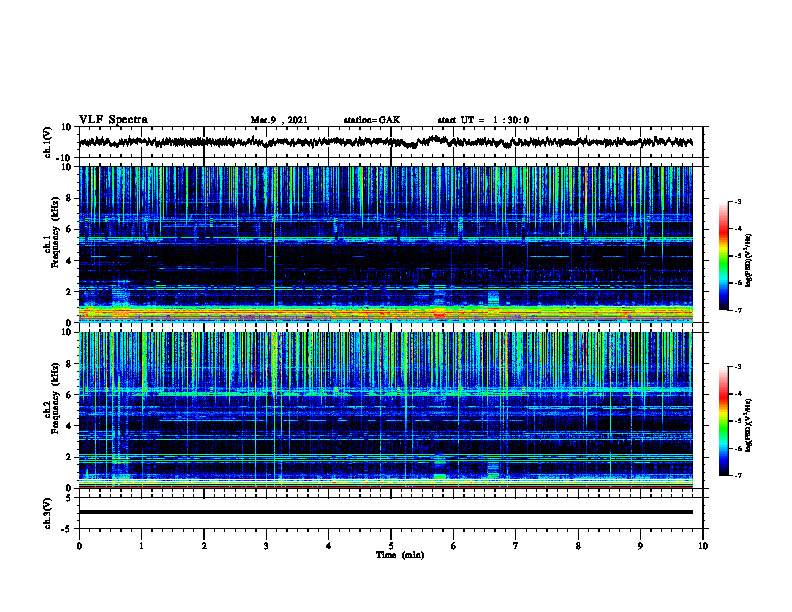The image size is (792, 612).
Task: Click the time axis tick label '9'
Action: pos(640,546)
